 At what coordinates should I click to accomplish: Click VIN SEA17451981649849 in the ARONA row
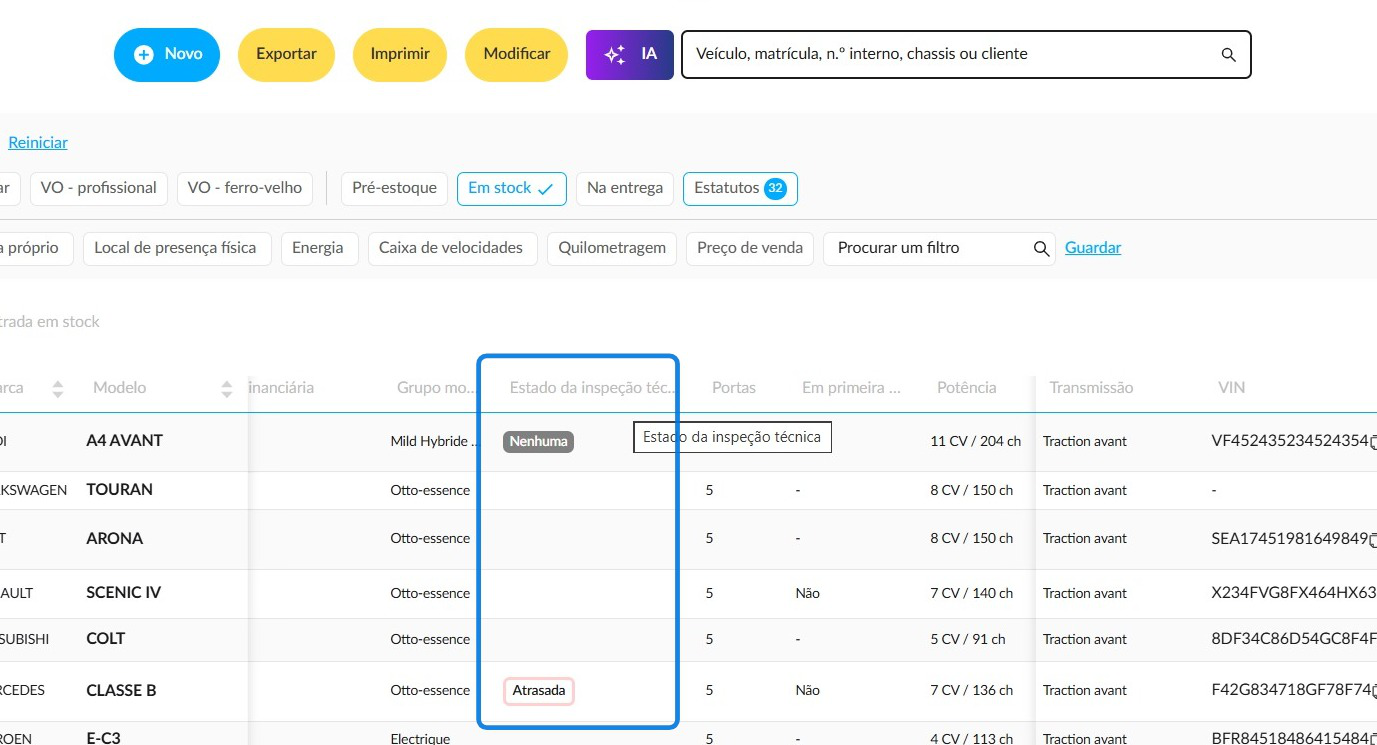[x=1289, y=539]
